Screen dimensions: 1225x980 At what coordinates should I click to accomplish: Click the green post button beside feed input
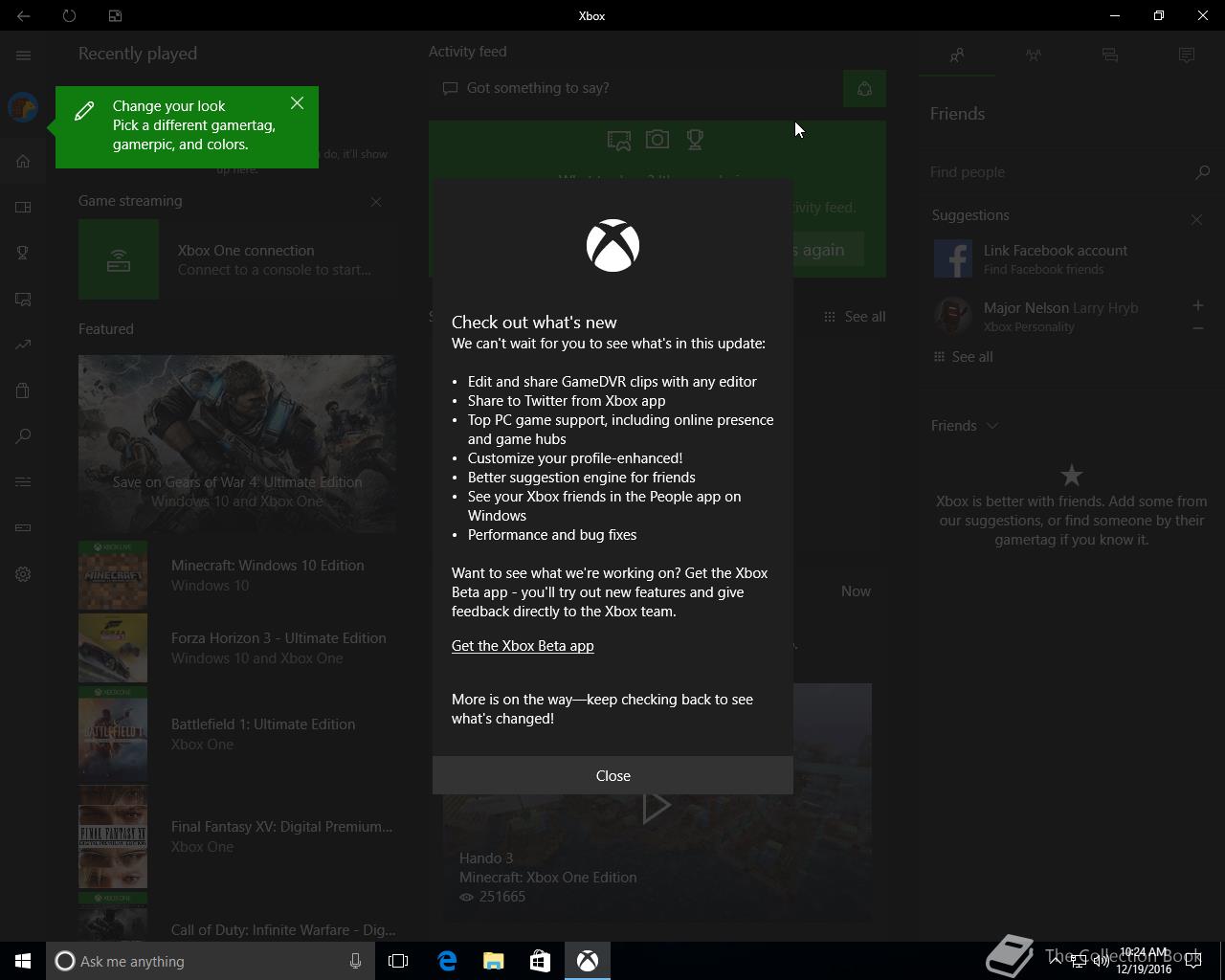click(x=864, y=89)
